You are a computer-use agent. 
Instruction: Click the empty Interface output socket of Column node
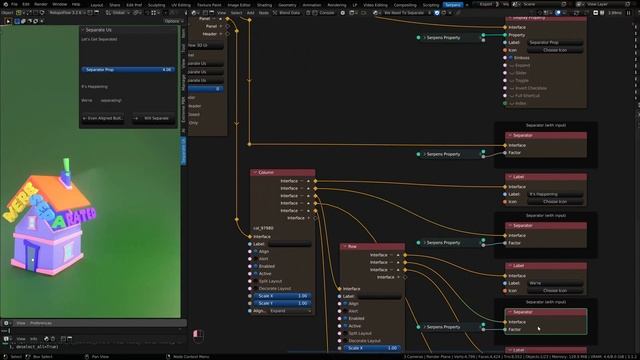pyautogui.click(x=315, y=218)
